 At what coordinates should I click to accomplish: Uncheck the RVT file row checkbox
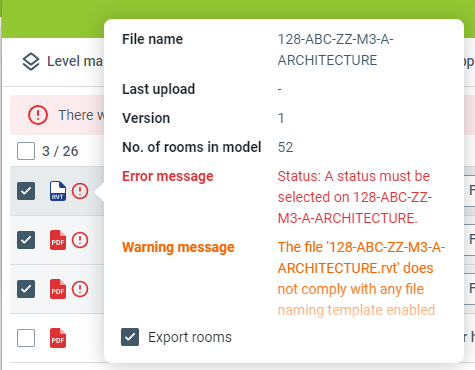click(x=26, y=191)
